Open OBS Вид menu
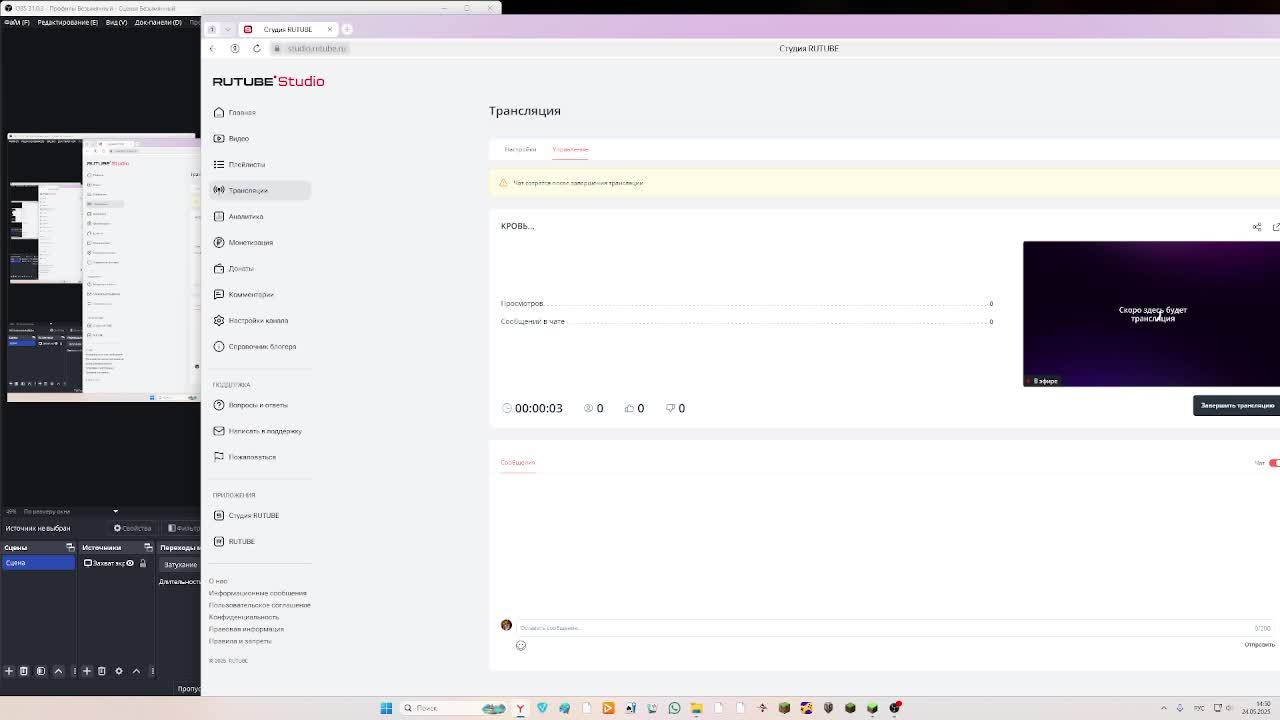 (x=116, y=22)
